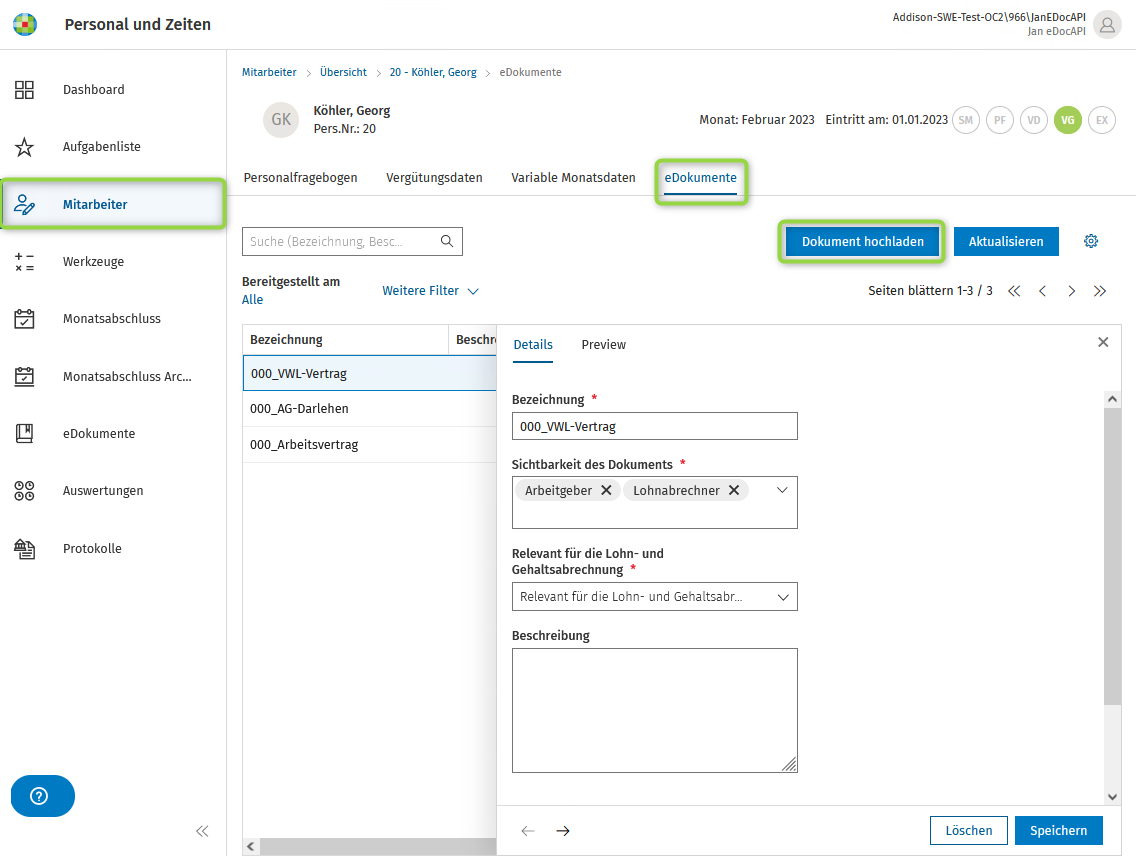
Task: Open the Sichtbarkeit des Dokuments dropdown
Action: (x=782, y=490)
